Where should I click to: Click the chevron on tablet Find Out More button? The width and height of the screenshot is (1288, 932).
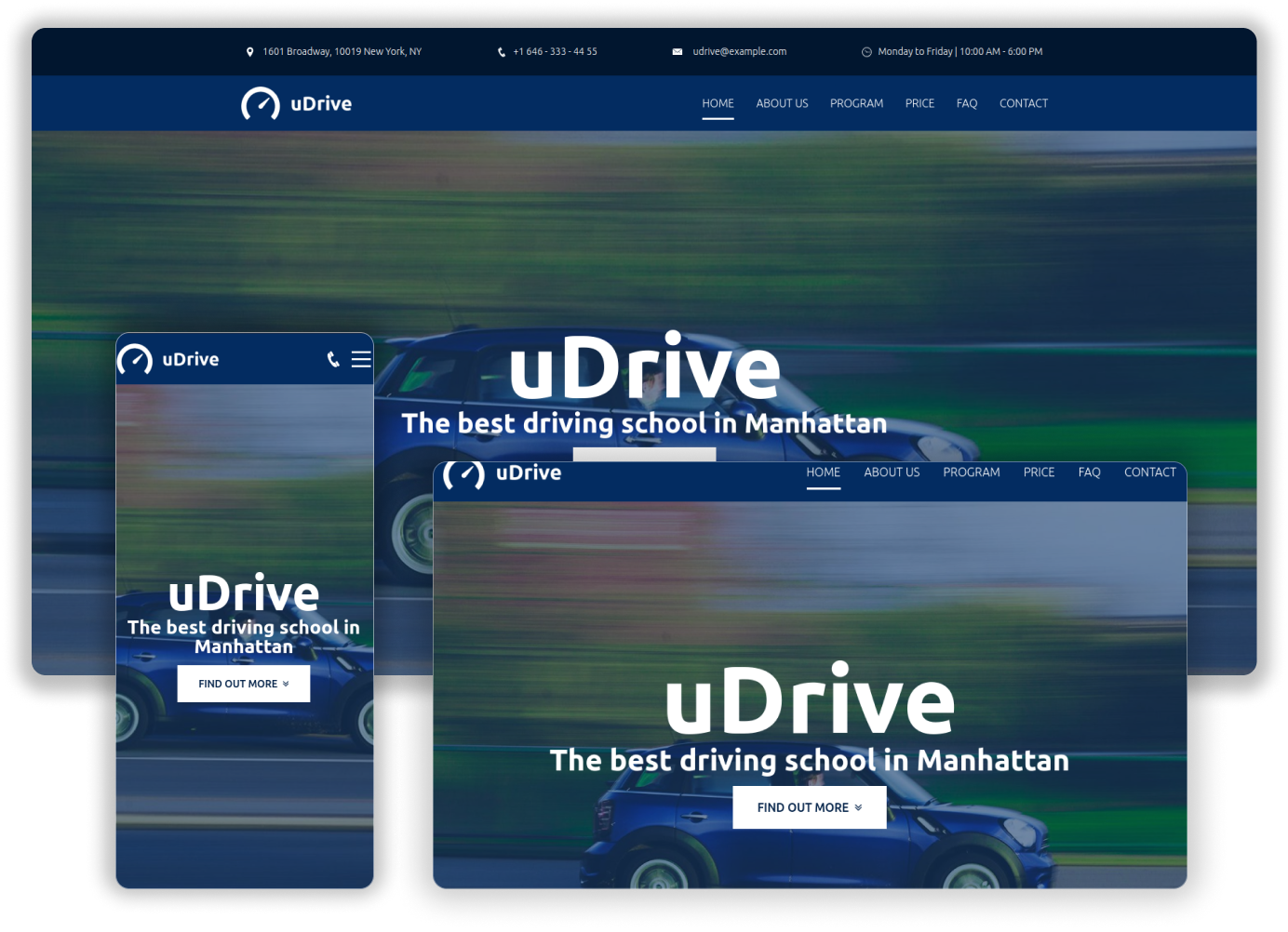858,807
